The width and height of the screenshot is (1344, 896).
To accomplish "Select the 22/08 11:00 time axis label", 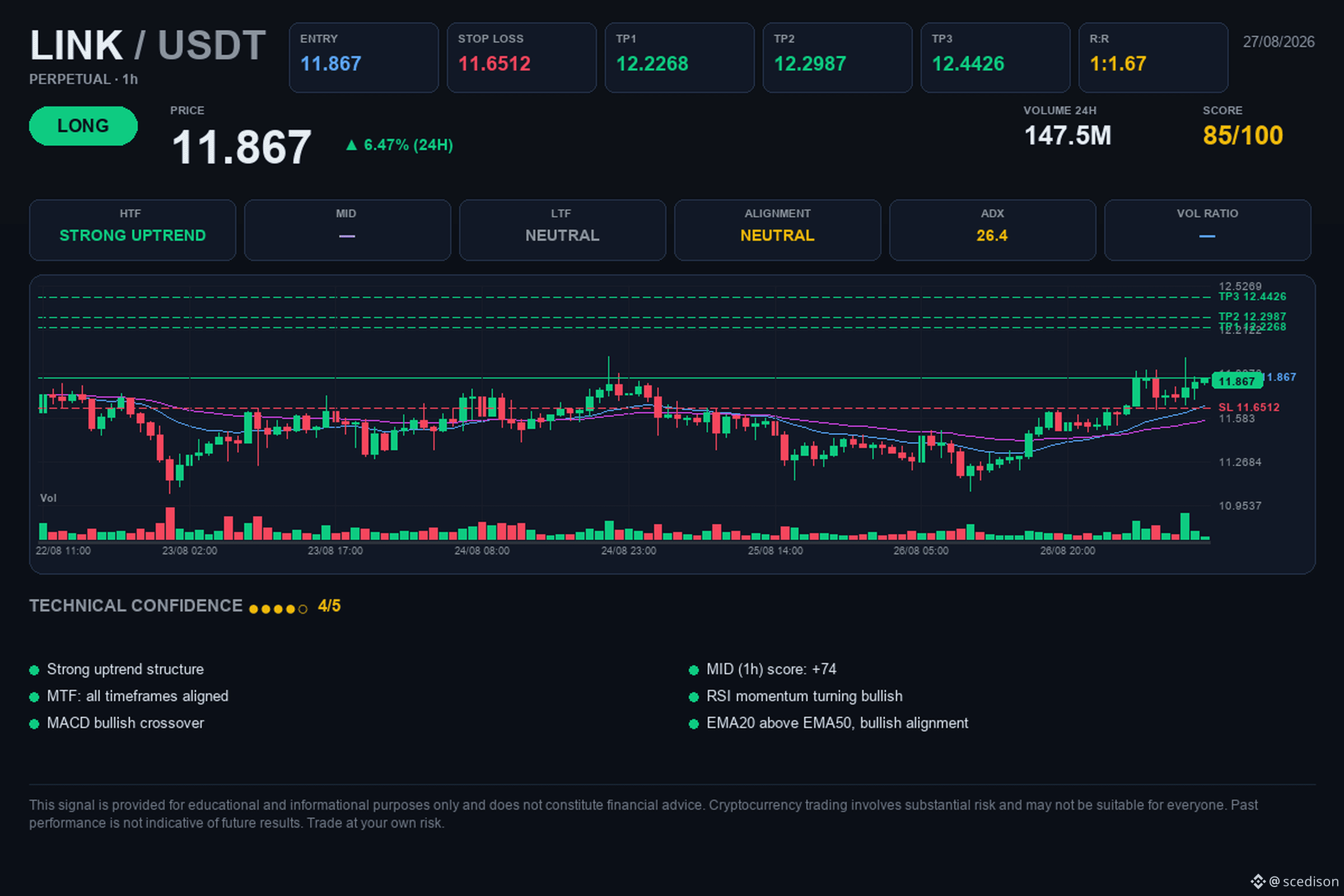I will (63, 551).
